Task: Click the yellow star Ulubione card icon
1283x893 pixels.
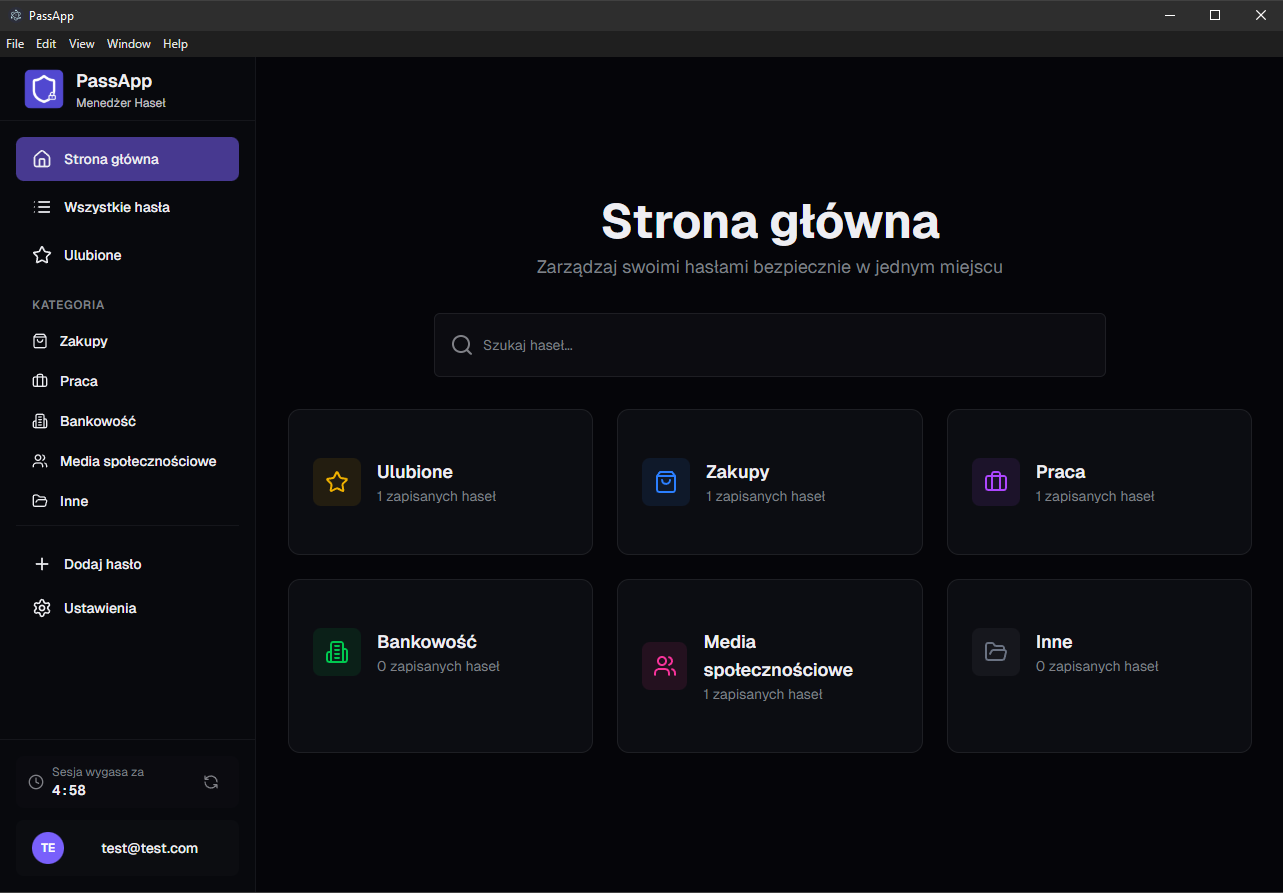Action: 337,482
